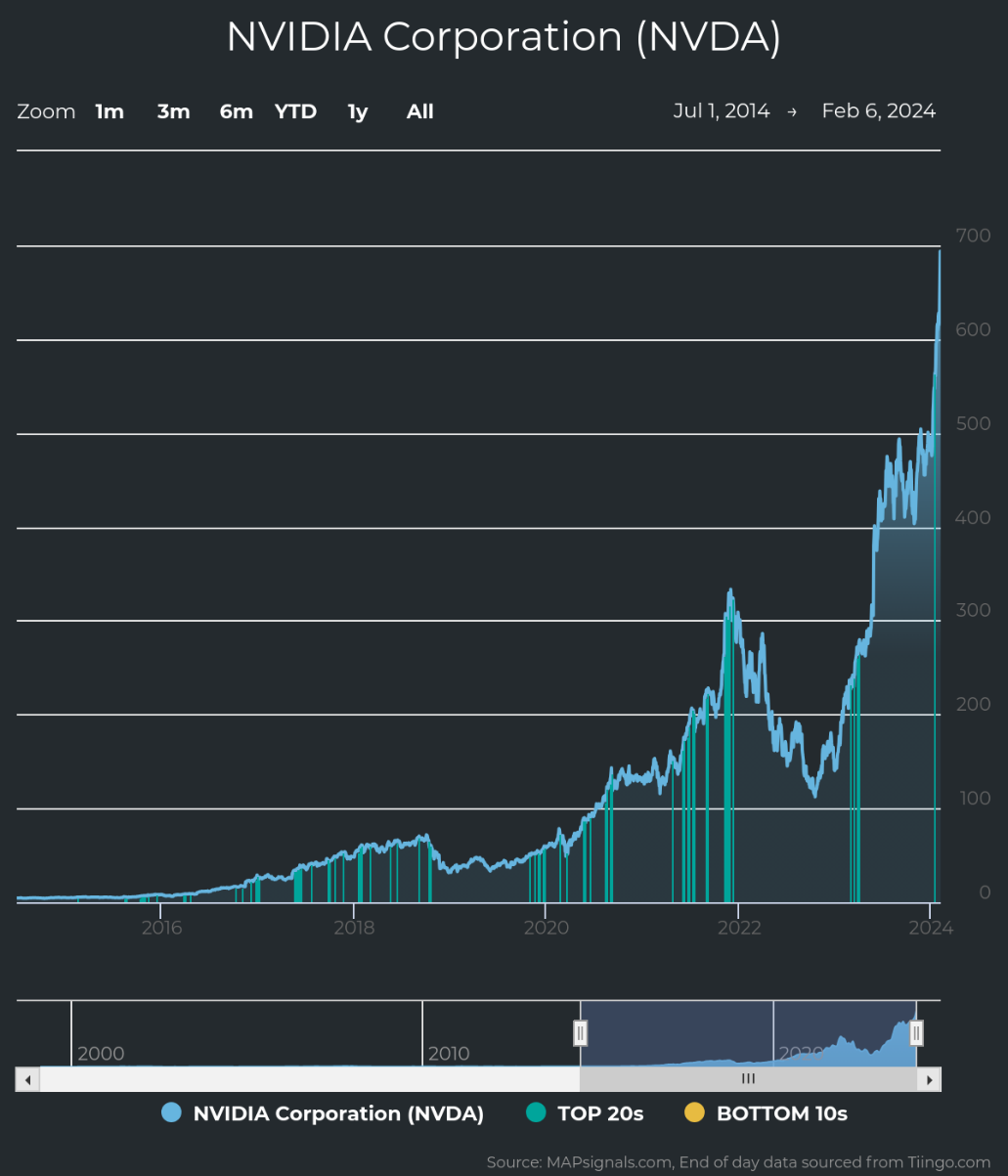Click the NVIDIA Corporation (NVDA) chart title
Viewport: 1008px width, 1176px height.
[x=504, y=37]
